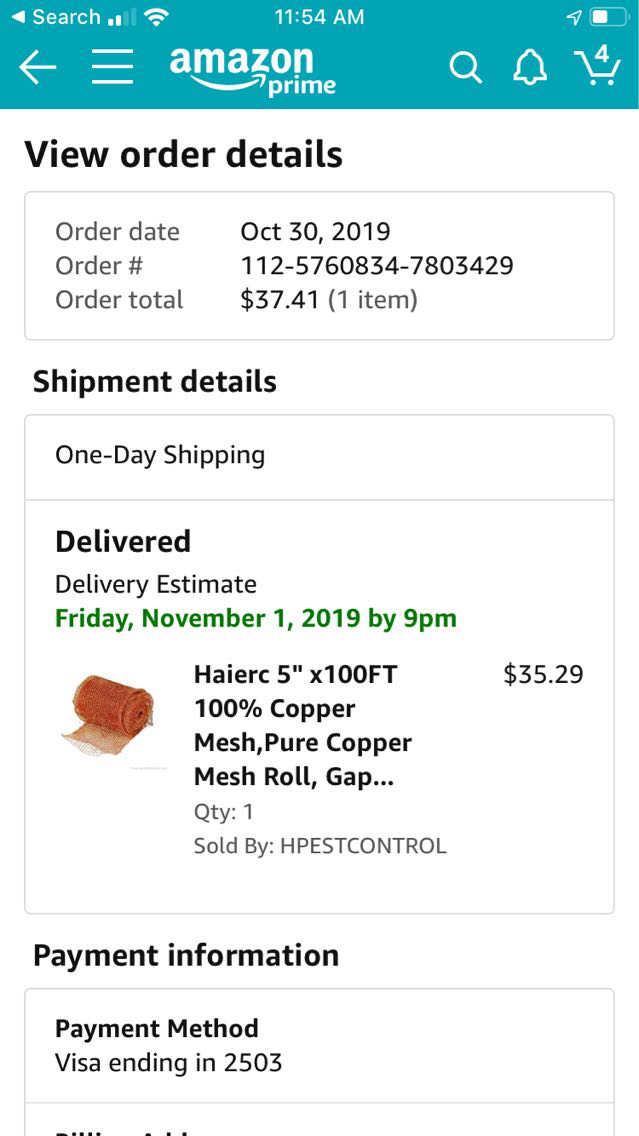Tap the Amazon Prime logo

pyautogui.click(x=252, y=69)
